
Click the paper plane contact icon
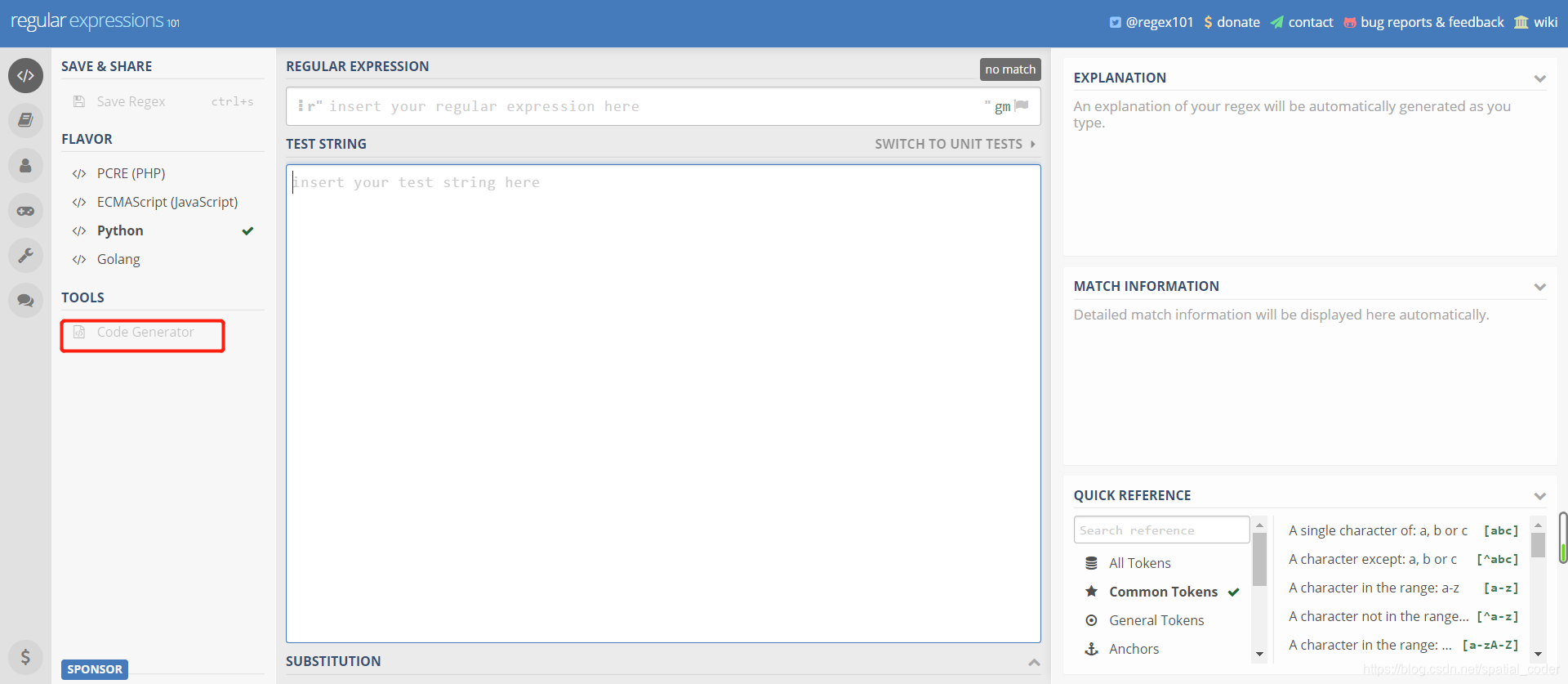(1277, 23)
